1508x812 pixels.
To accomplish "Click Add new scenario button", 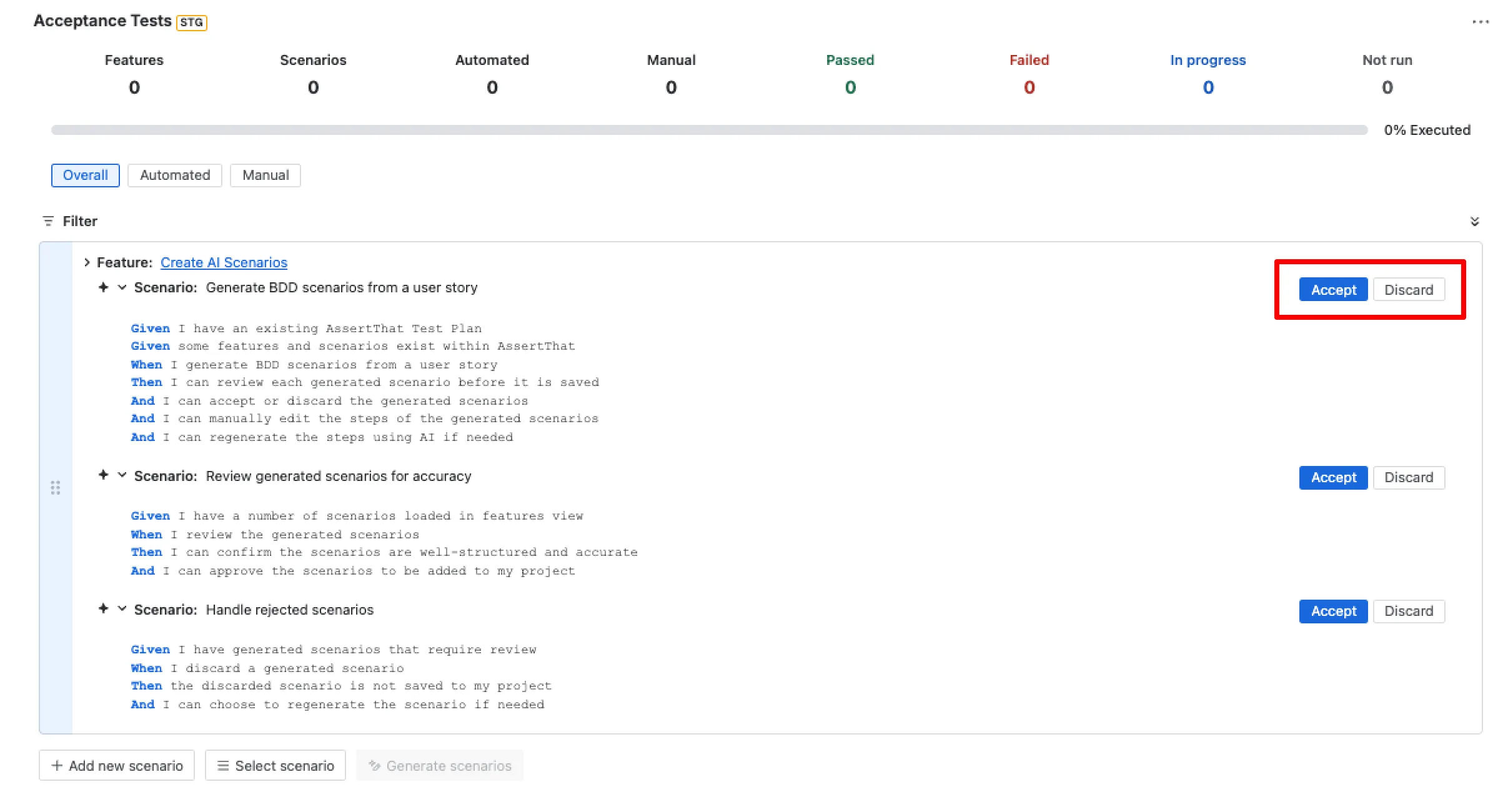I will tap(117, 766).
